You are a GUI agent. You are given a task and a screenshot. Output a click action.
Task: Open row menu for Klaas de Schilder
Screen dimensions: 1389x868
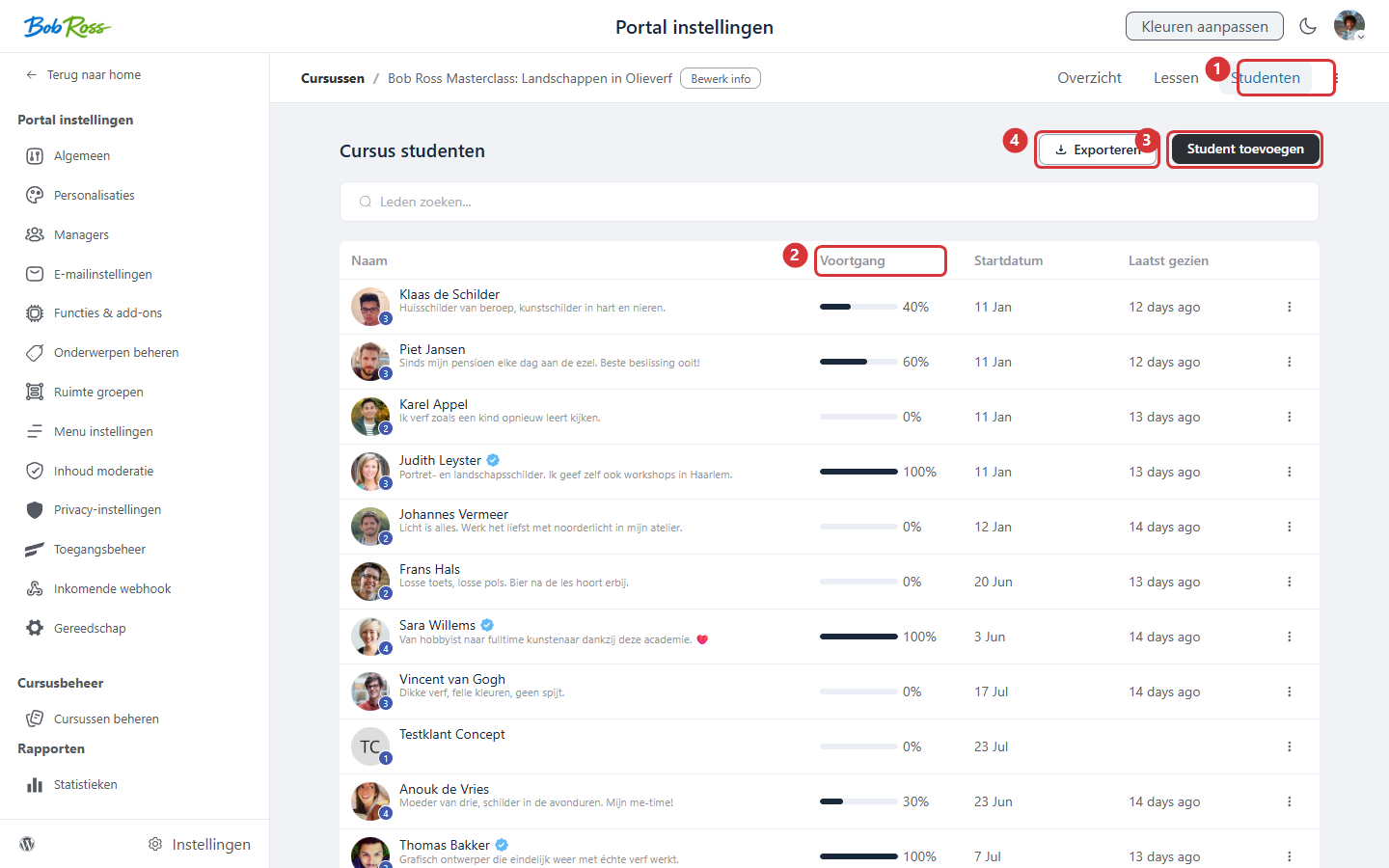tap(1290, 307)
